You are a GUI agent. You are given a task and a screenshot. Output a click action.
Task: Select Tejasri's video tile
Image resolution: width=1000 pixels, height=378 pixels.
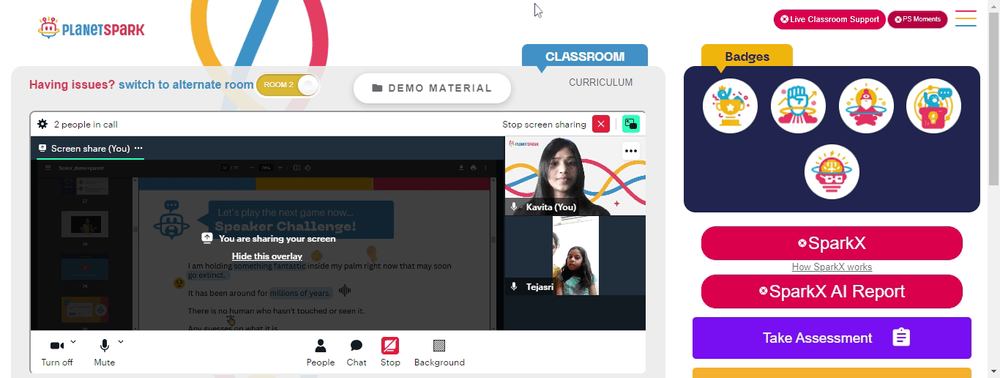point(575,256)
